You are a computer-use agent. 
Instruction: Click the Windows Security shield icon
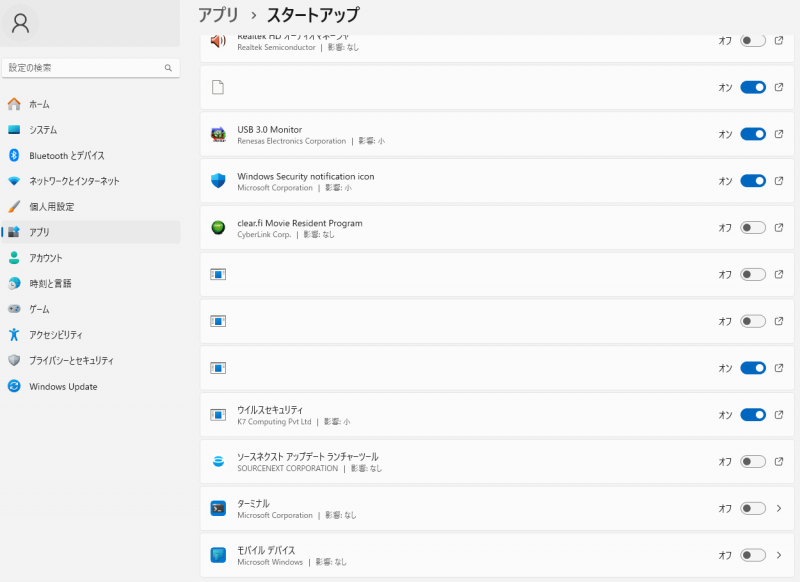pos(218,181)
